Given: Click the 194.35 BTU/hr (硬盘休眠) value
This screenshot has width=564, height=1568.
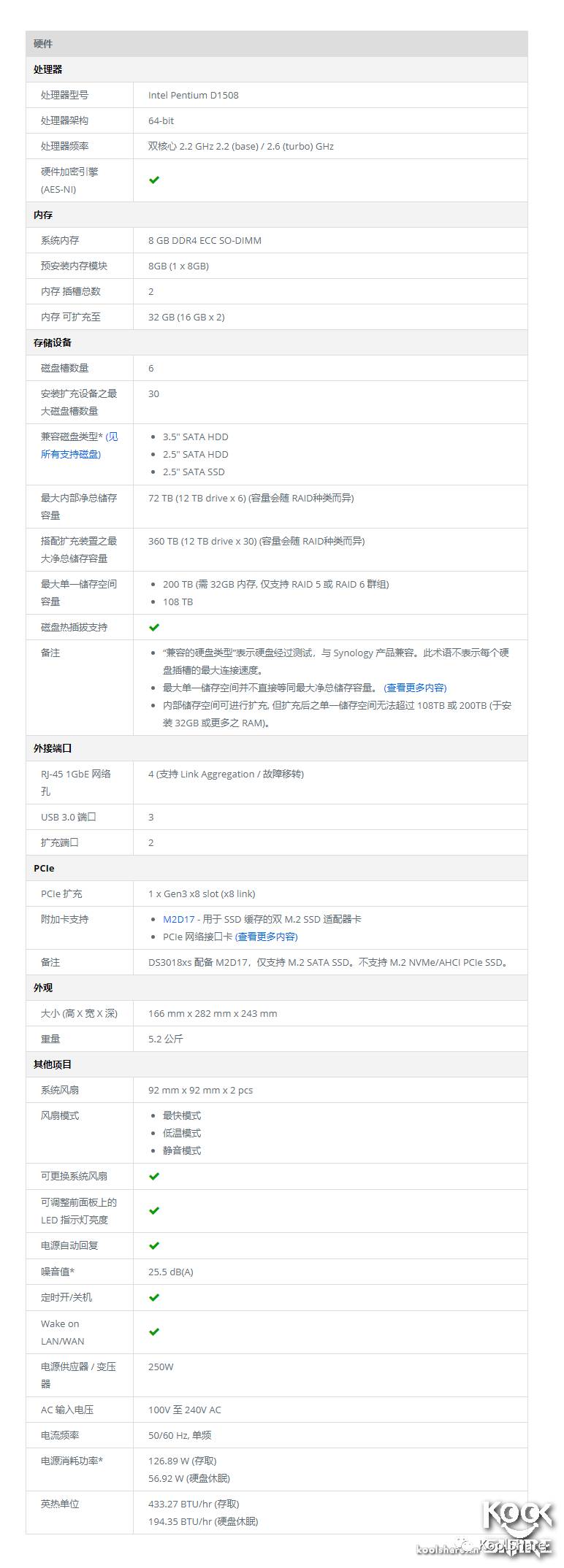Looking at the screenshot, I should (x=203, y=1521).
